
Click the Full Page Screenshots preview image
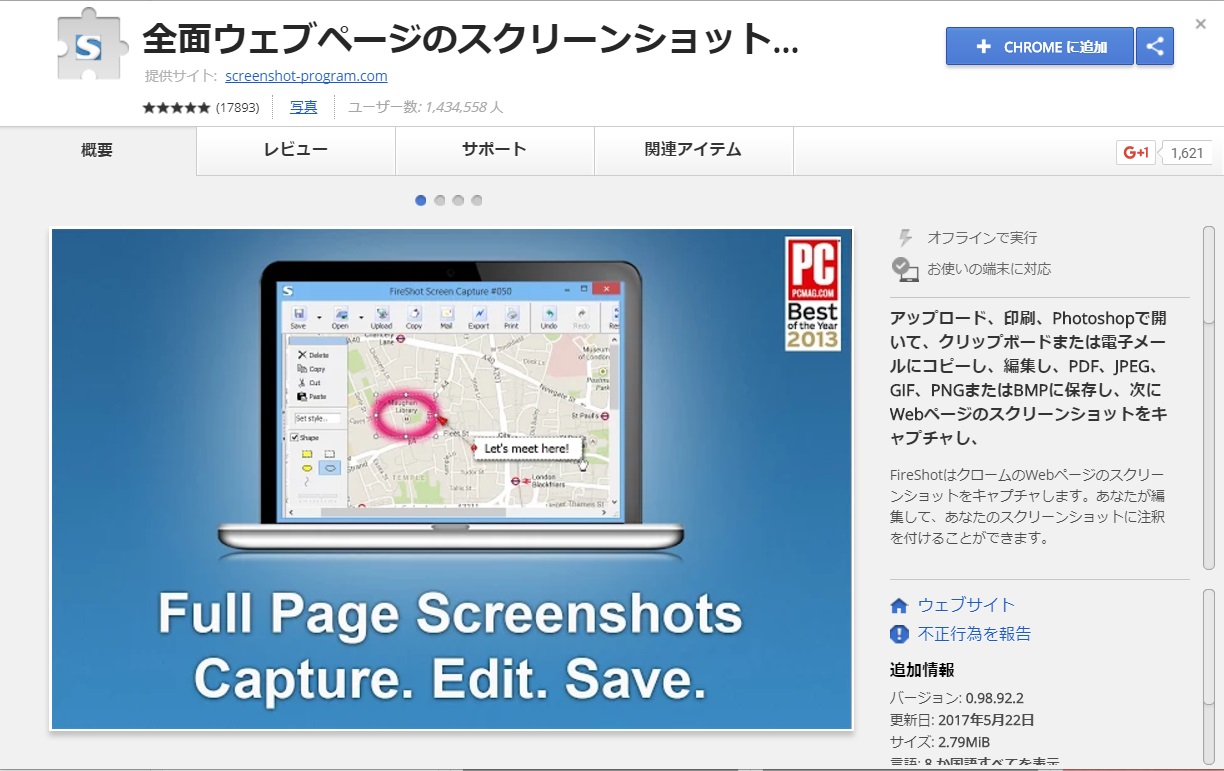tap(451, 479)
